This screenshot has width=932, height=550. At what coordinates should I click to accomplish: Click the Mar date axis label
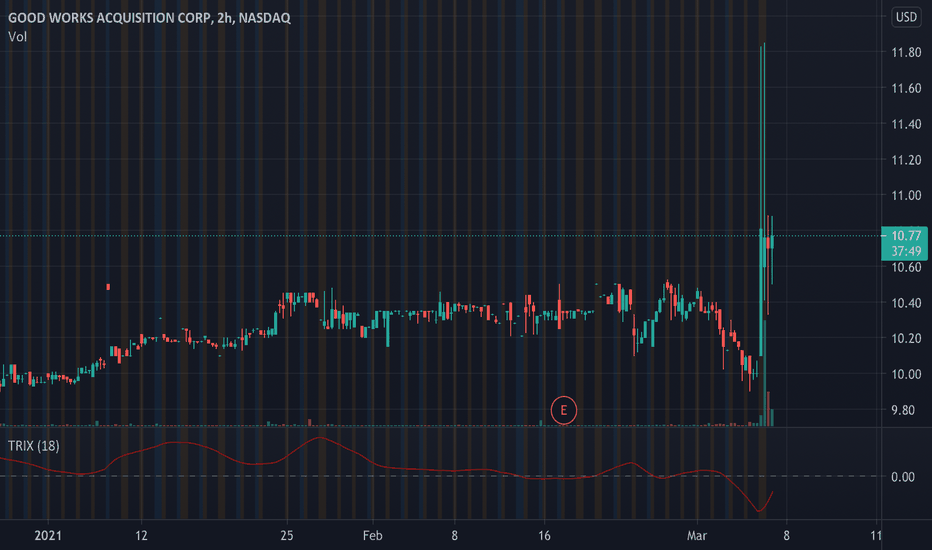coord(697,536)
